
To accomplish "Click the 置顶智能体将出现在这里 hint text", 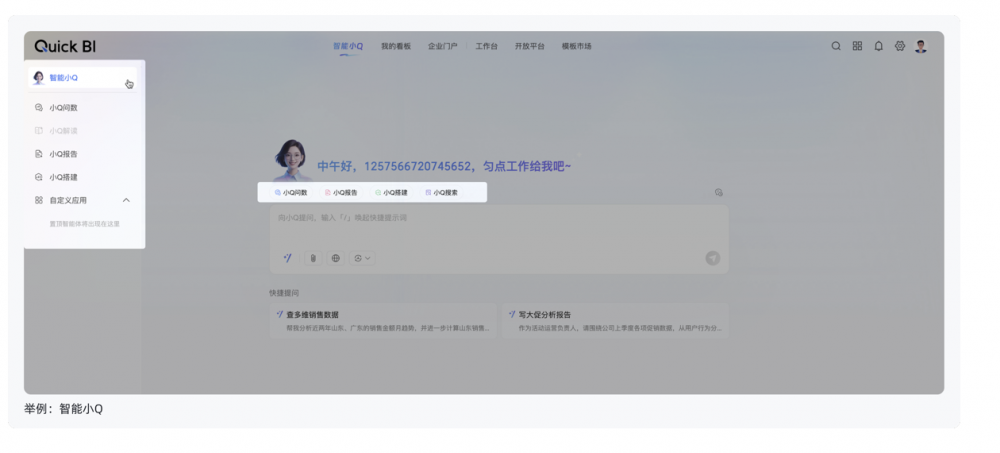I will coord(85,224).
